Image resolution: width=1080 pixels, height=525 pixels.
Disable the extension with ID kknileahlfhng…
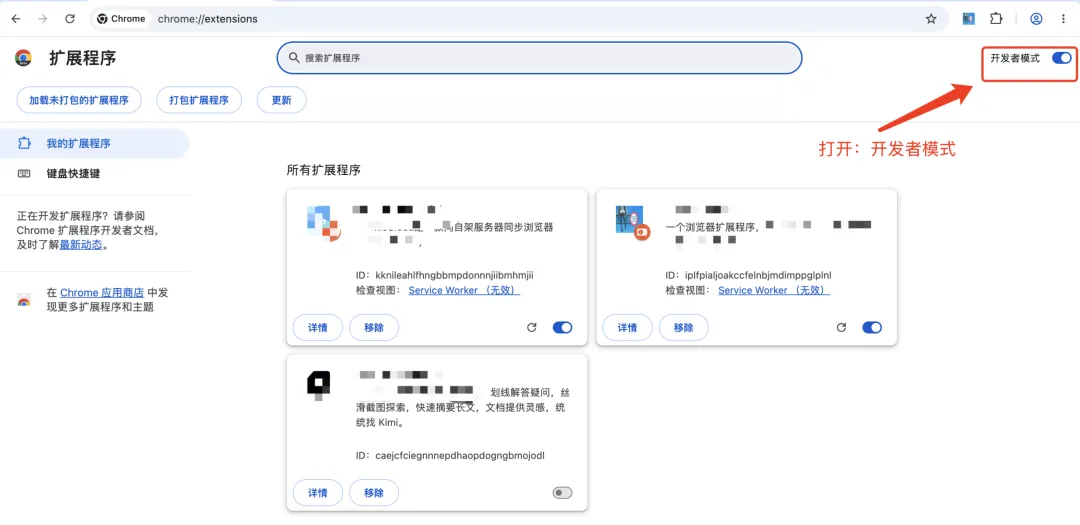click(562, 327)
